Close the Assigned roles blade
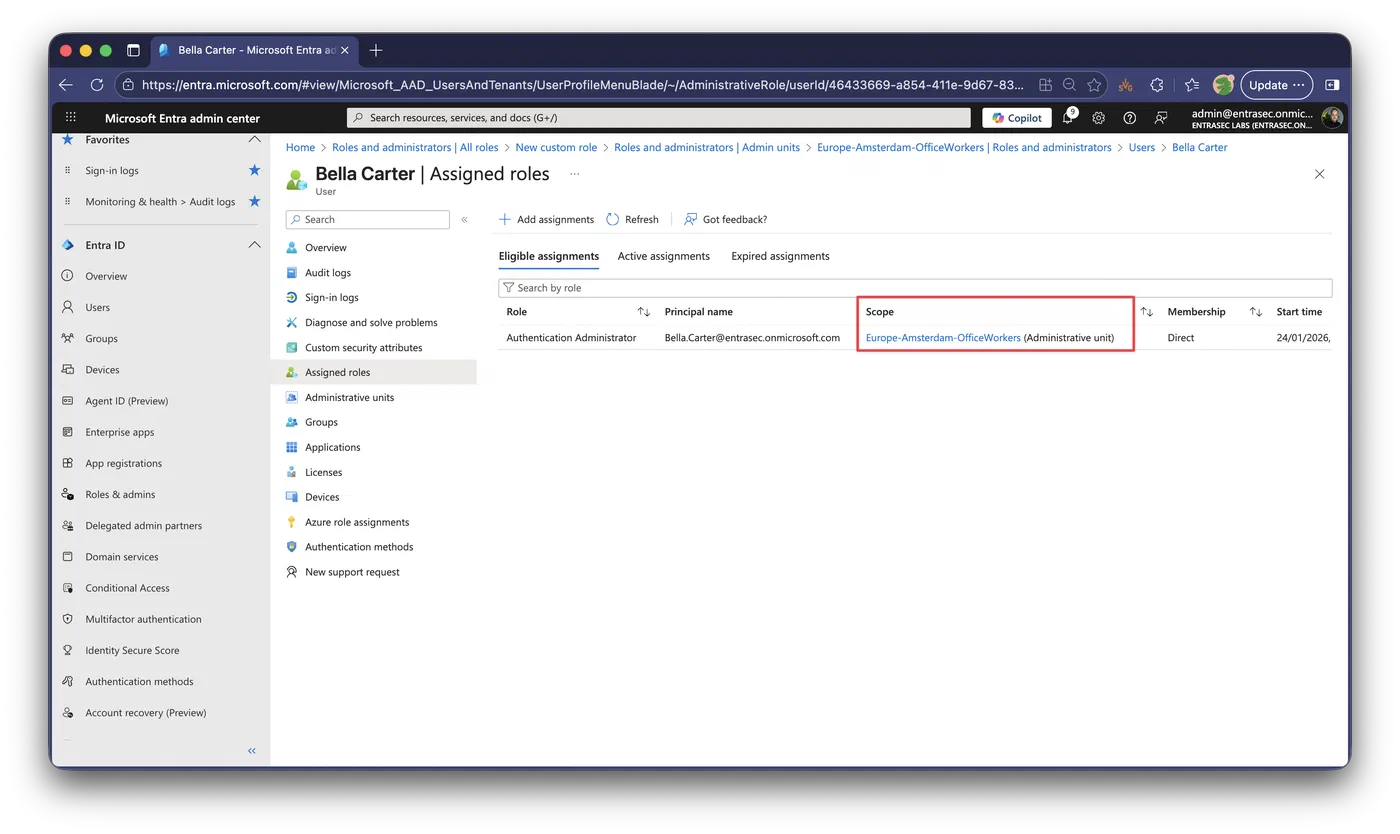Screen dimensions: 1400x834 1319,174
